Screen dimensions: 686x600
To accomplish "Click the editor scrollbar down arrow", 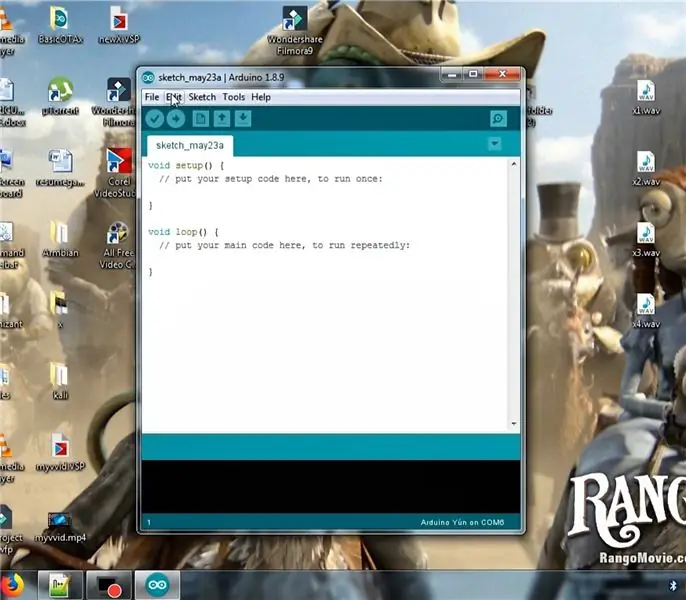I will point(514,424).
